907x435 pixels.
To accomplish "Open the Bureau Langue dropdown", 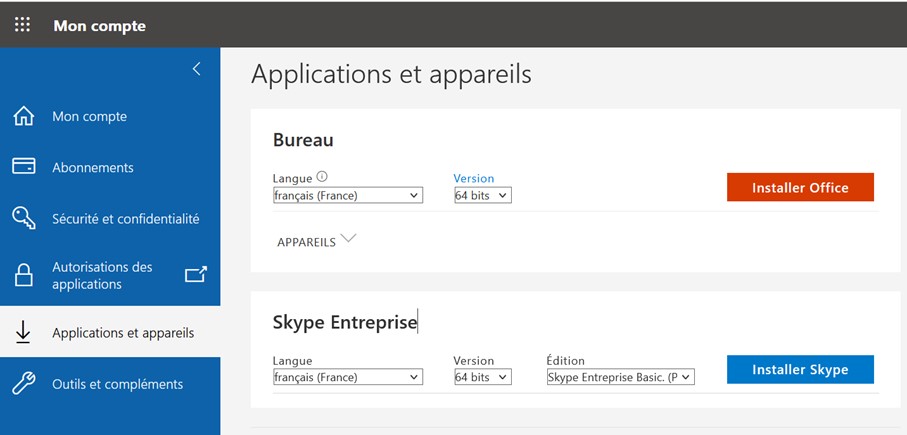I will (347, 196).
